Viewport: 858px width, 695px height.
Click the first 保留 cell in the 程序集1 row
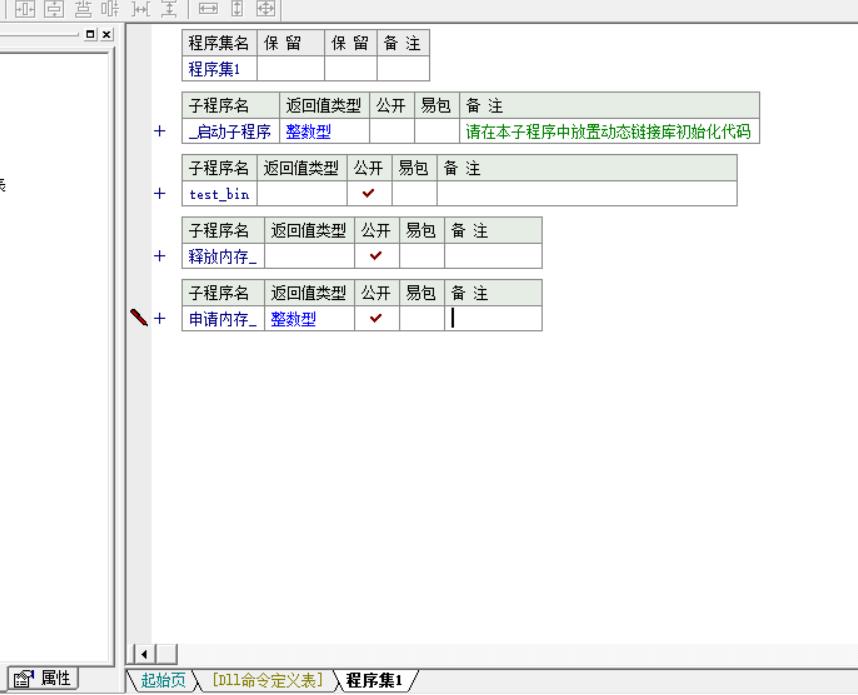click(291, 69)
